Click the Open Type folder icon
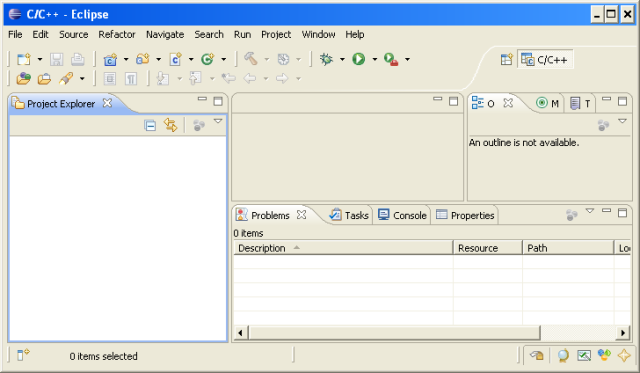 44,78
